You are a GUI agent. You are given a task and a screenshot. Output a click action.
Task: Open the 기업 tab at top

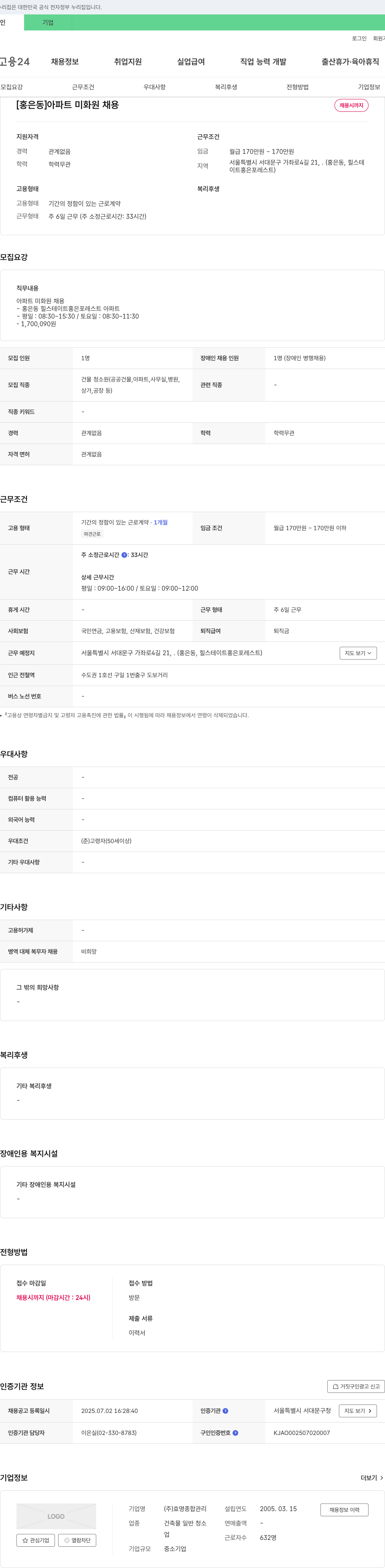pos(47,22)
